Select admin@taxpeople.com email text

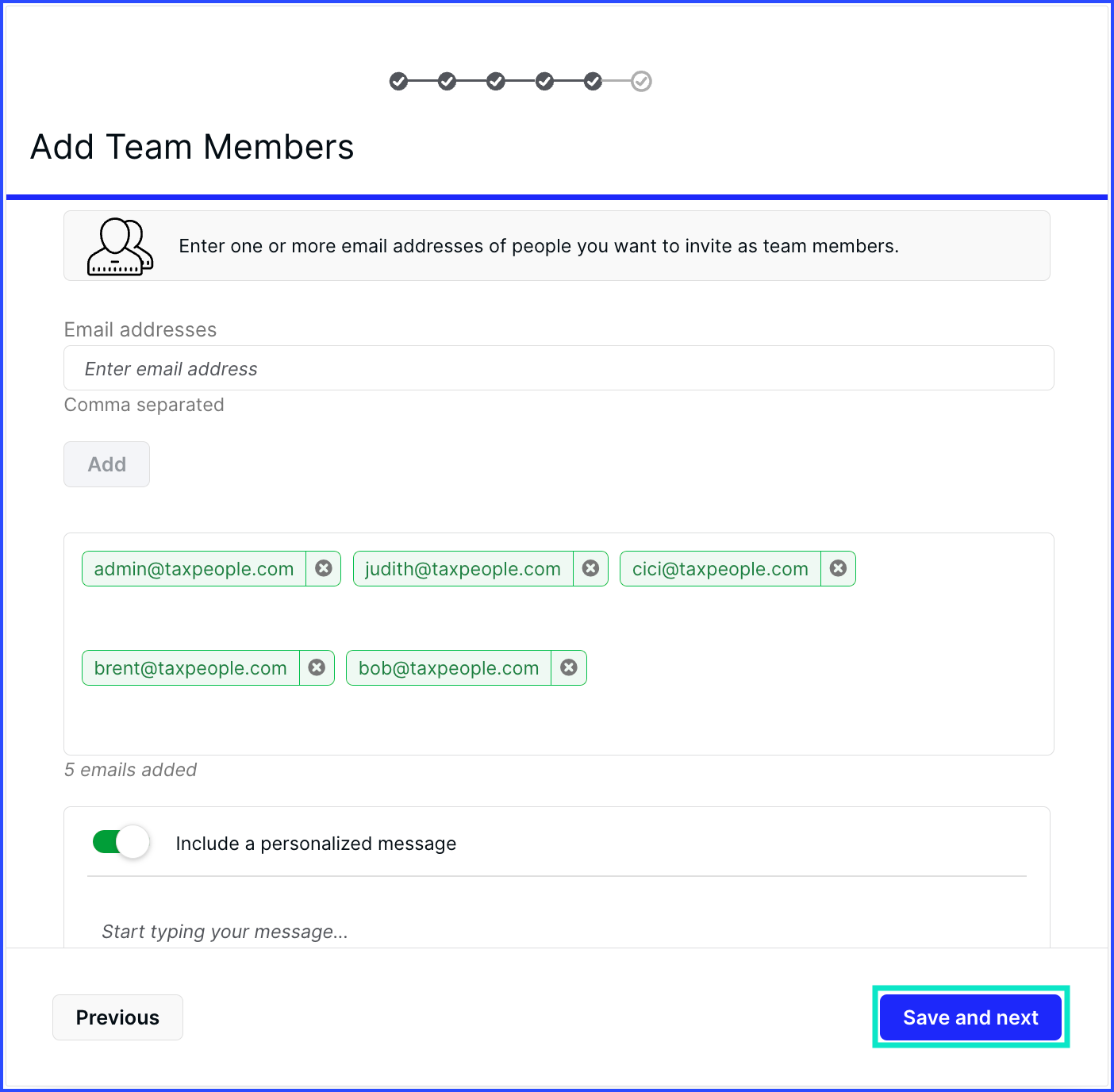(x=194, y=569)
